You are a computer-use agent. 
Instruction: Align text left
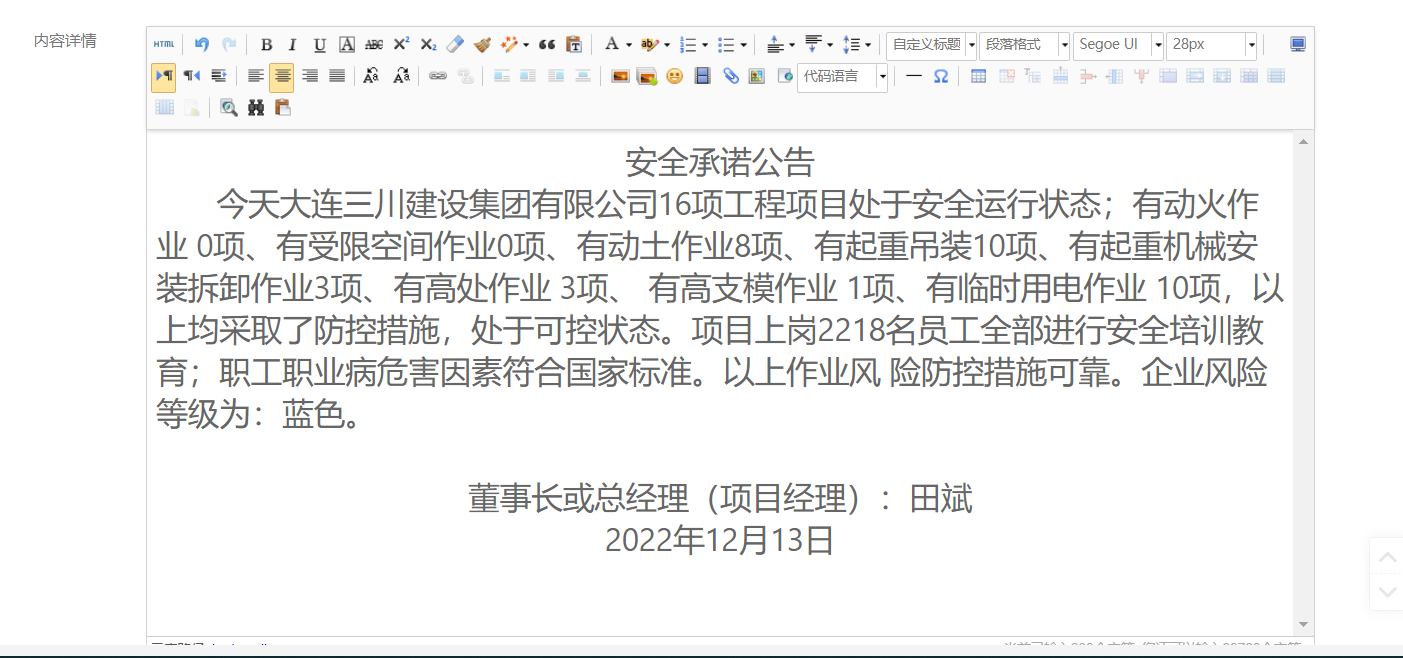[256, 76]
